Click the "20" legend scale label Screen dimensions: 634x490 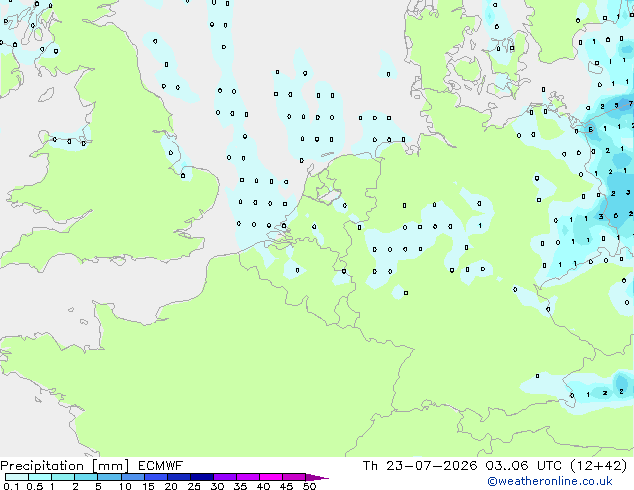[171, 486]
